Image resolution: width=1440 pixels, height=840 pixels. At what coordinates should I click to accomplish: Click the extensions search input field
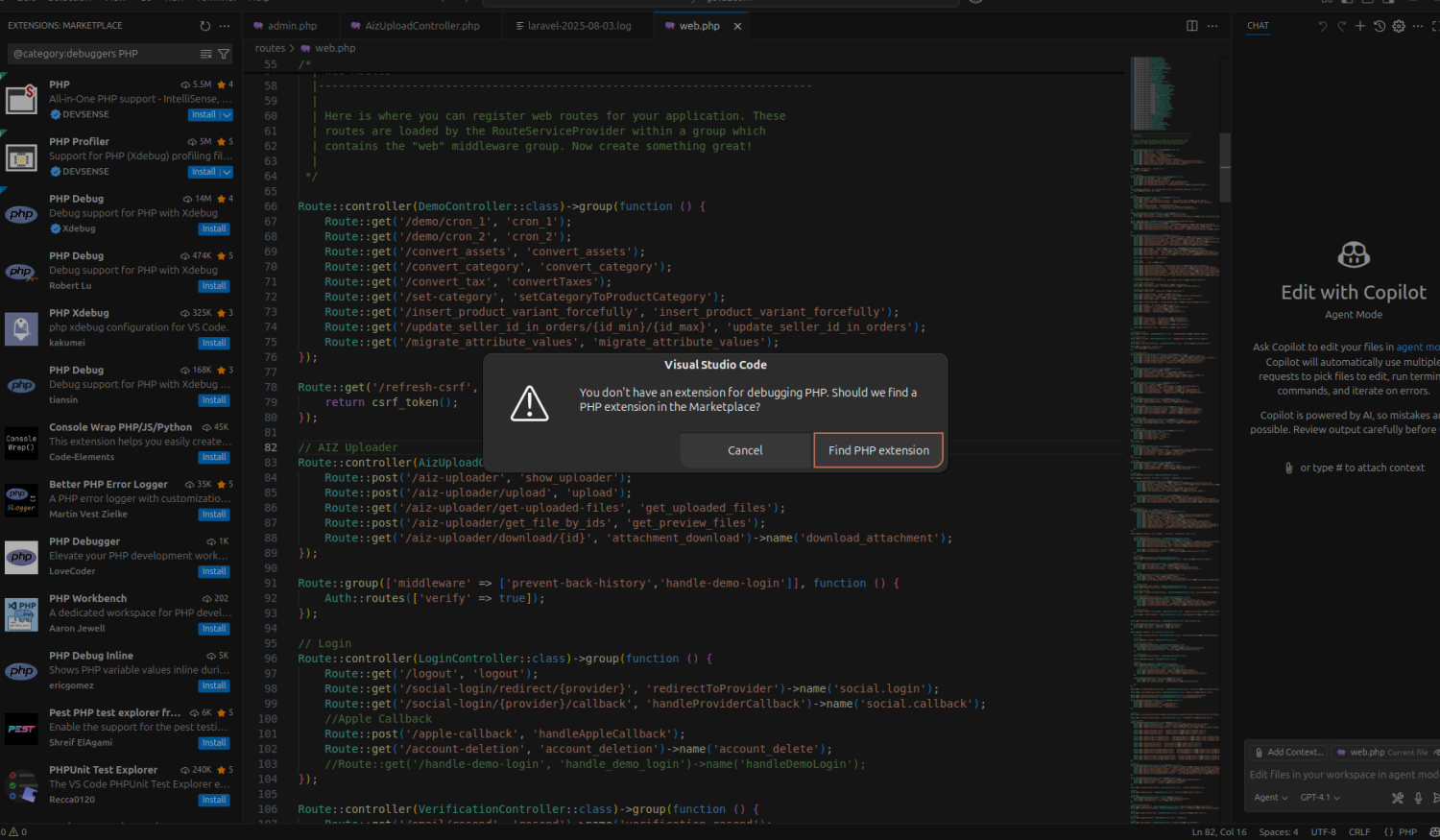(101, 54)
